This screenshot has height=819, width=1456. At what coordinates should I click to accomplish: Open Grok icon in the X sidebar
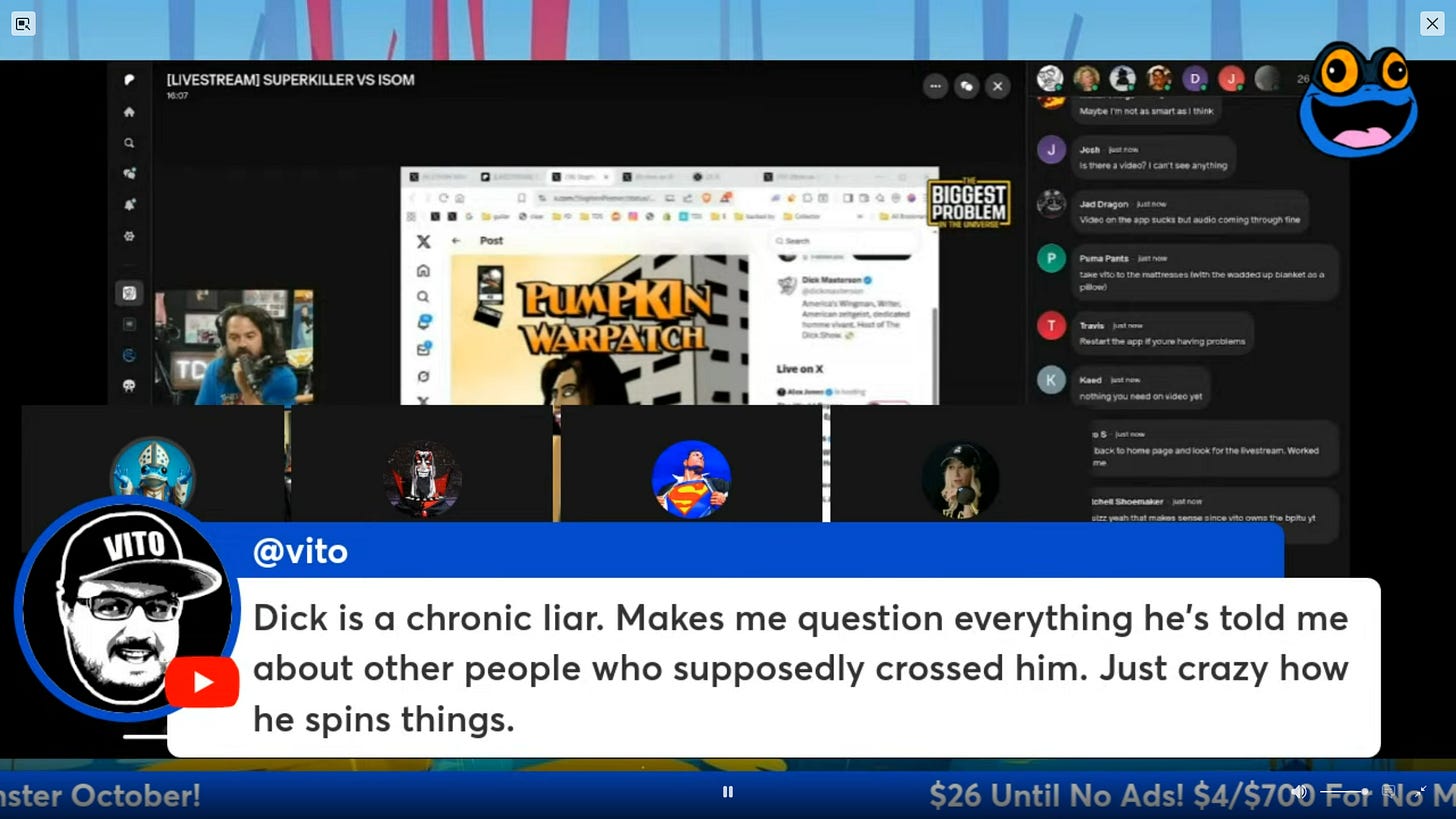pyautogui.click(x=423, y=376)
